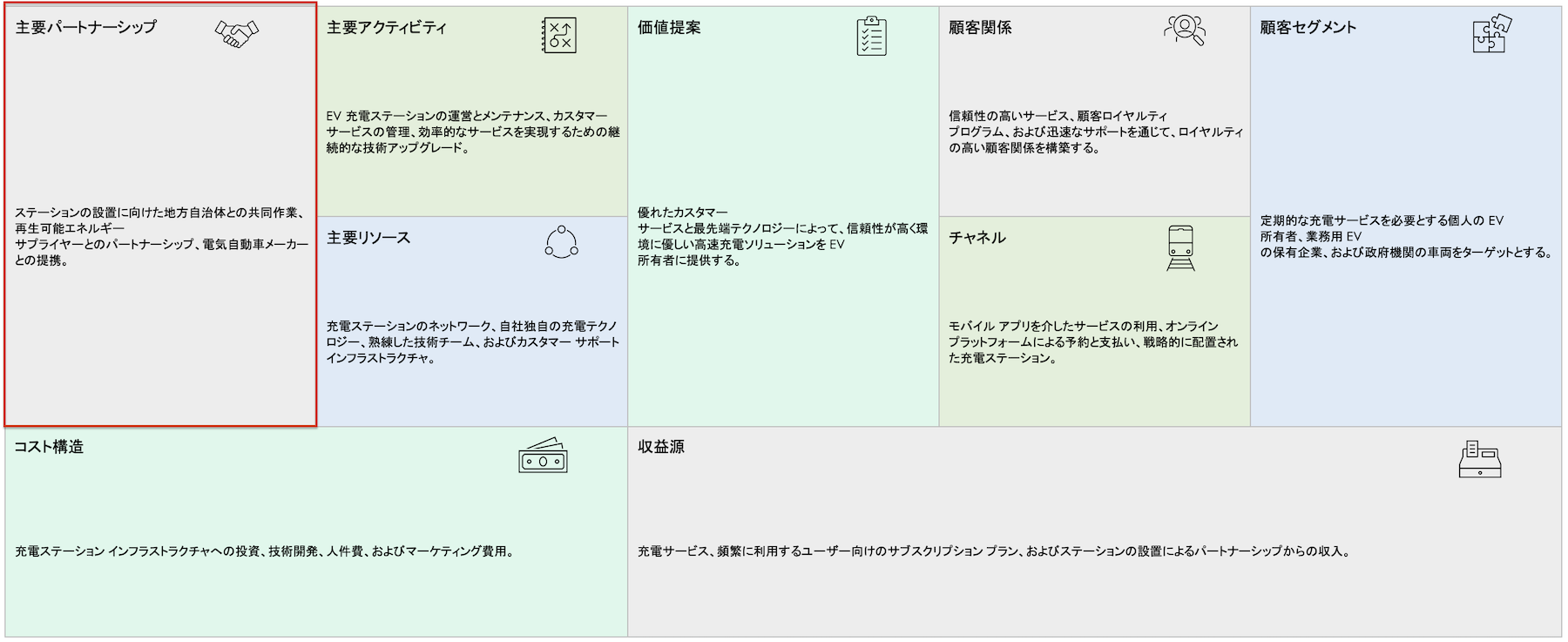The image size is (1568, 642).
Task: Click the cost text about インフラストラクチャへの投資
Action: [x=265, y=551]
